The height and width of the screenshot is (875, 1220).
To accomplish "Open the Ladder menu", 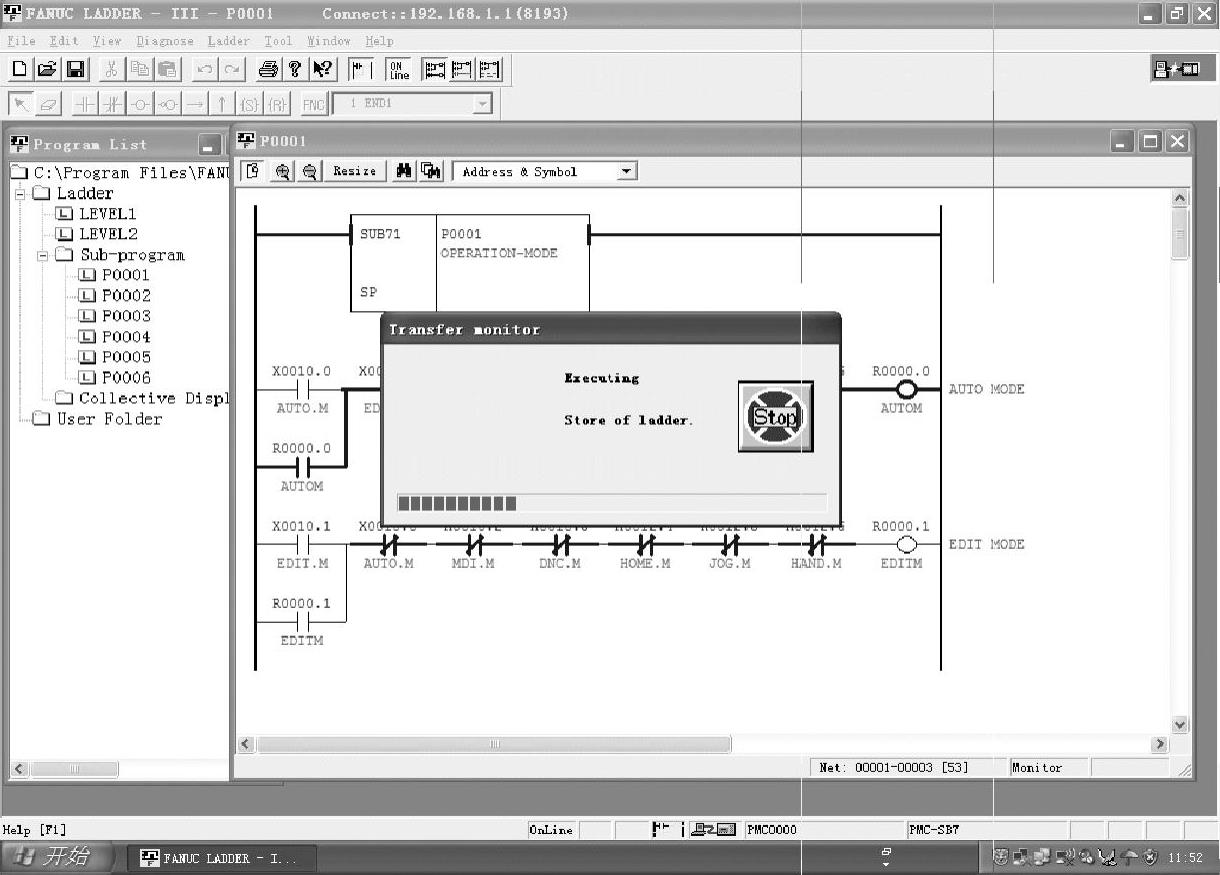I will pos(229,41).
